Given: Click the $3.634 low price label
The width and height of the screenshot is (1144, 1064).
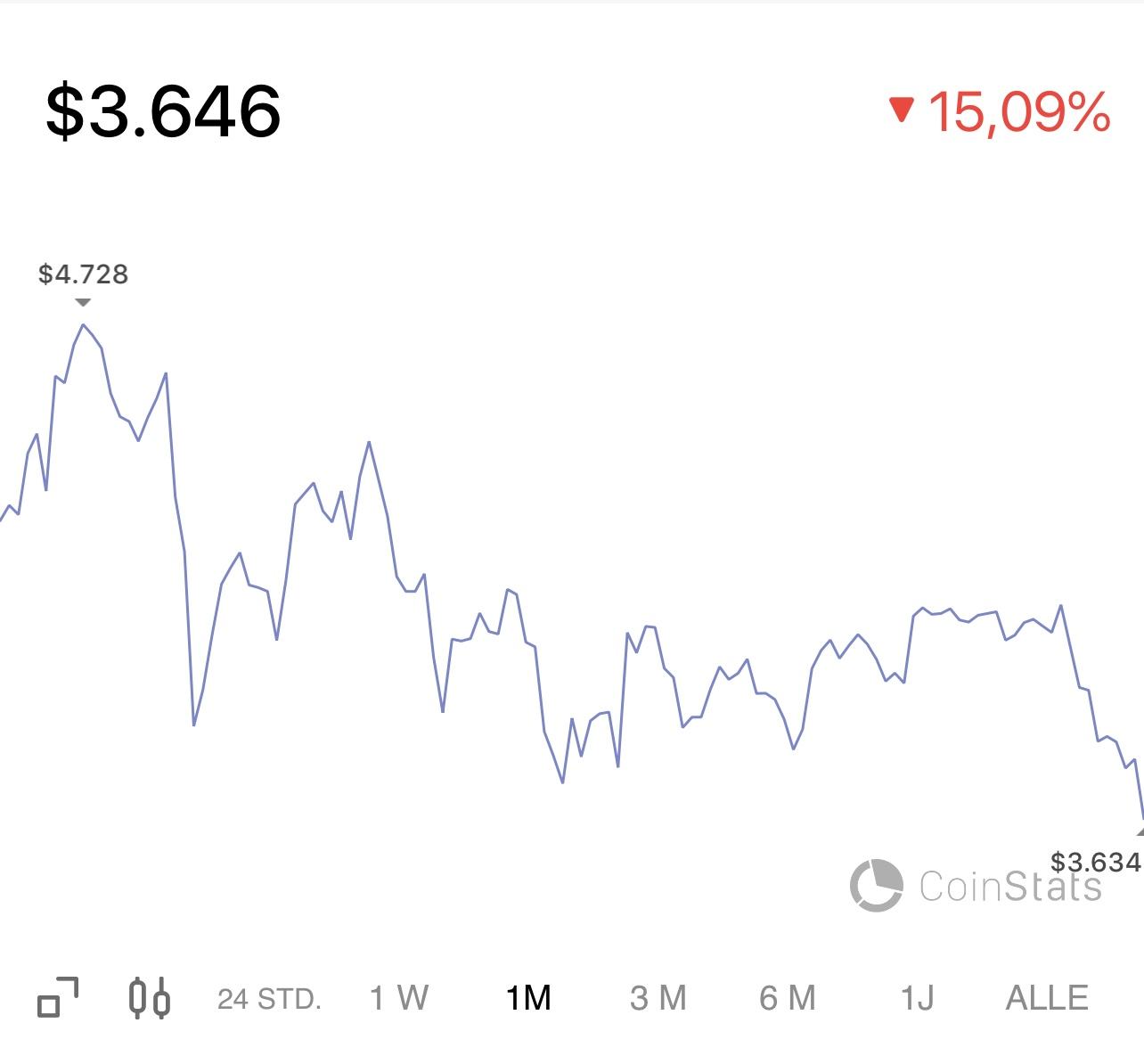Looking at the screenshot, I should click(1096, 862).
